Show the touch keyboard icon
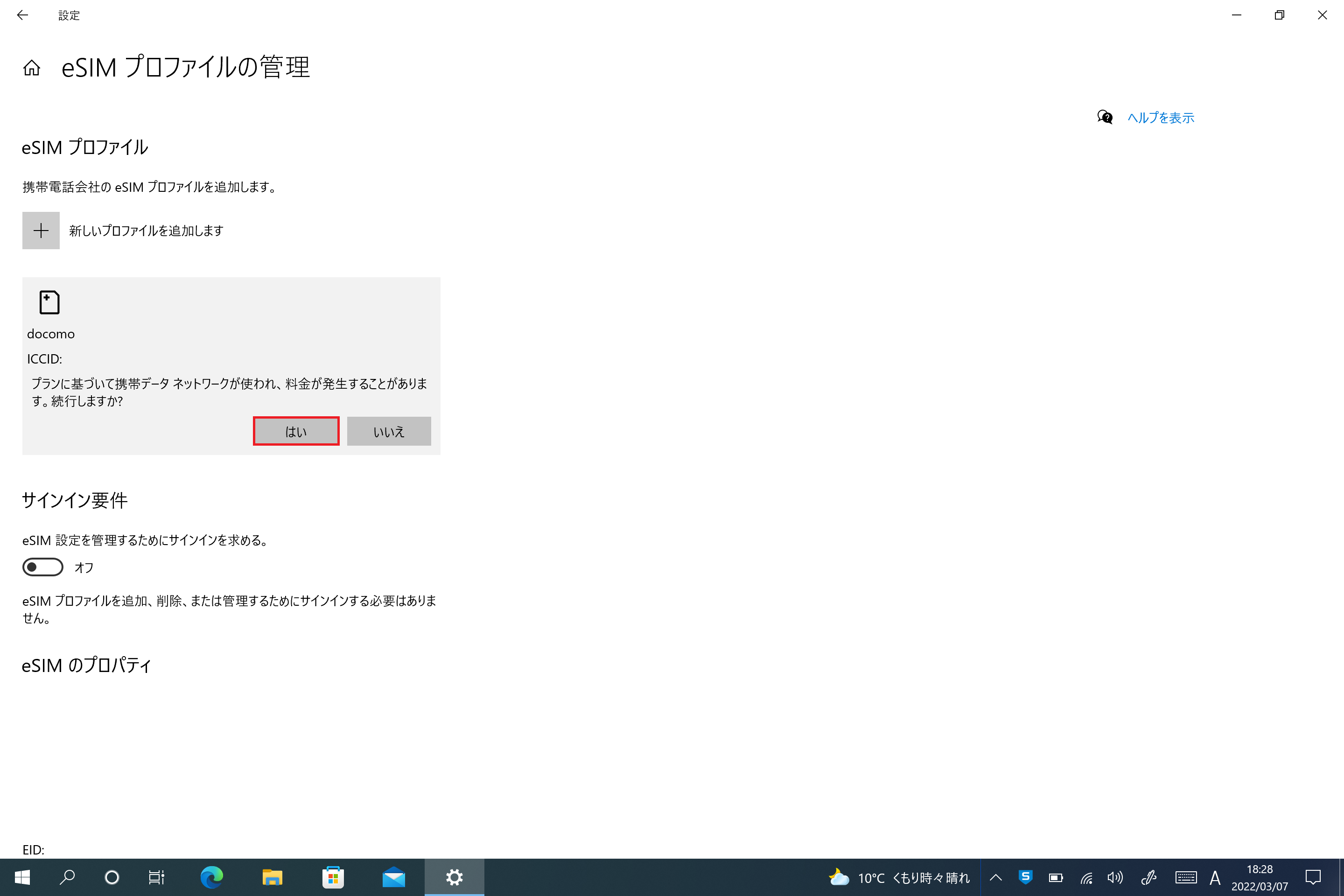 (x=1186, y=877)
